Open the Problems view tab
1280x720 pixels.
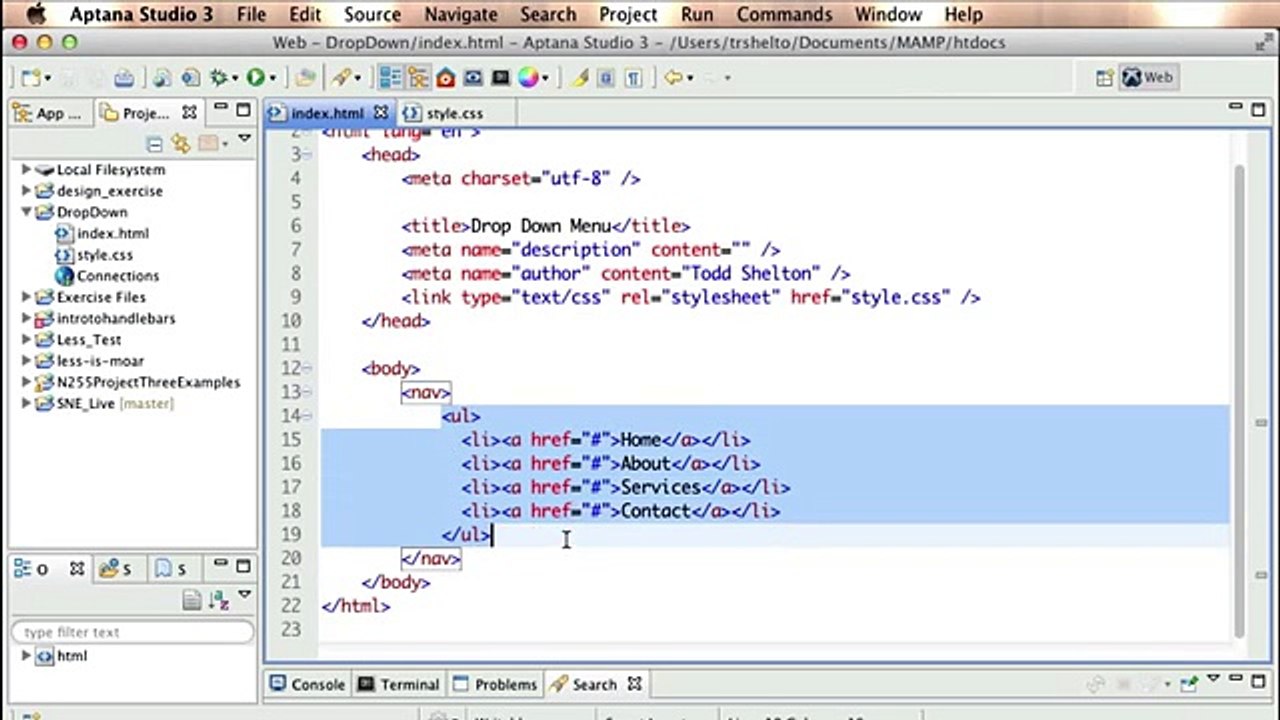494,684
